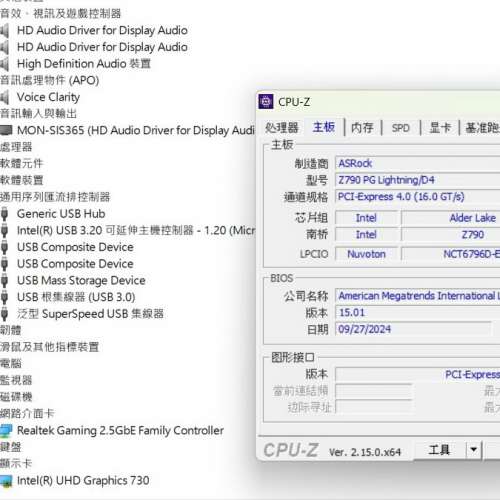Click the CPU-Z window title text
The image size is (500, 500).
(x=294, y=102)
